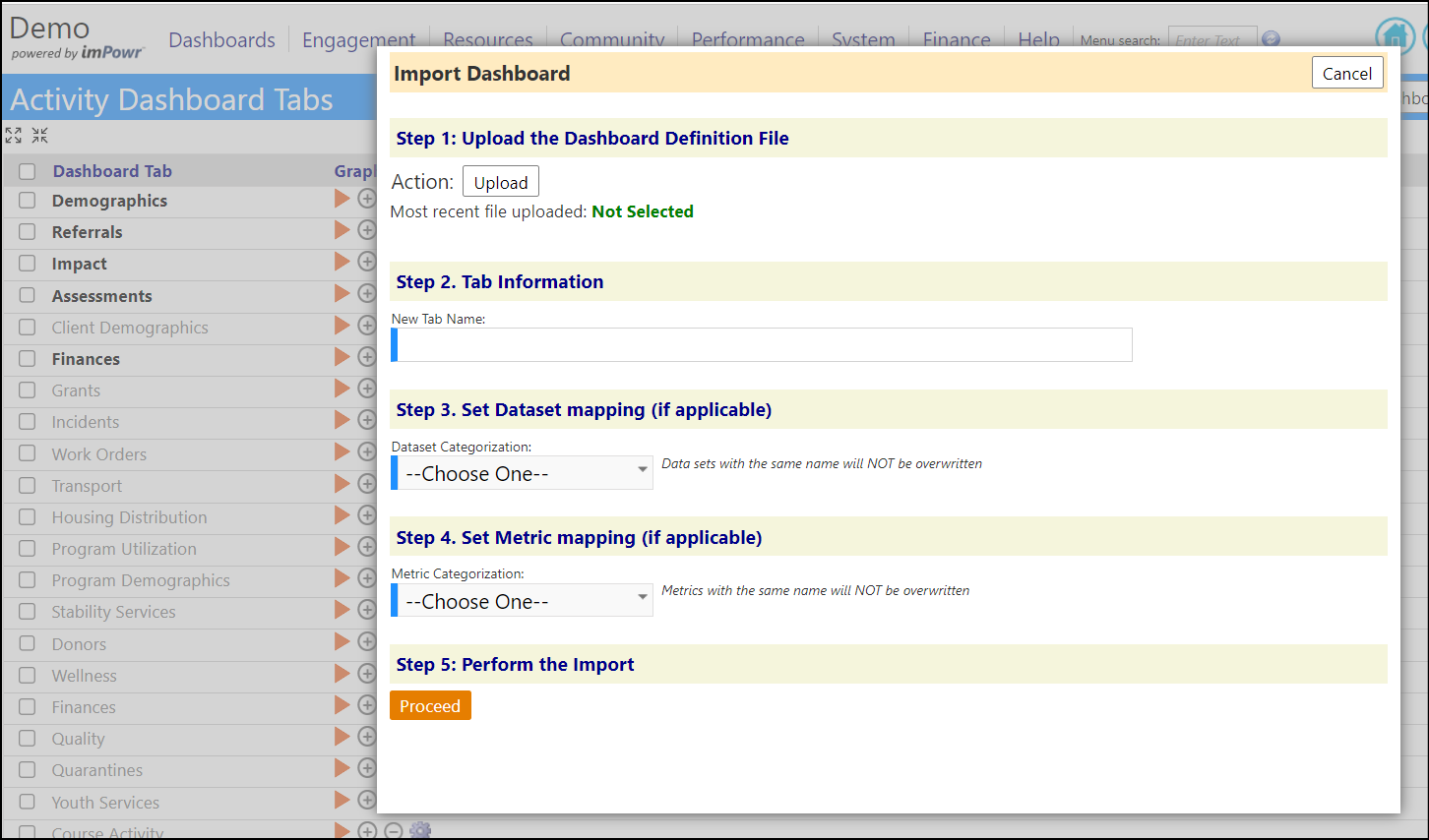Image resolution: width=1429 pixels, height=840 pixels.
Task: Check the Impact checkbox
Action: coord(27,264)
